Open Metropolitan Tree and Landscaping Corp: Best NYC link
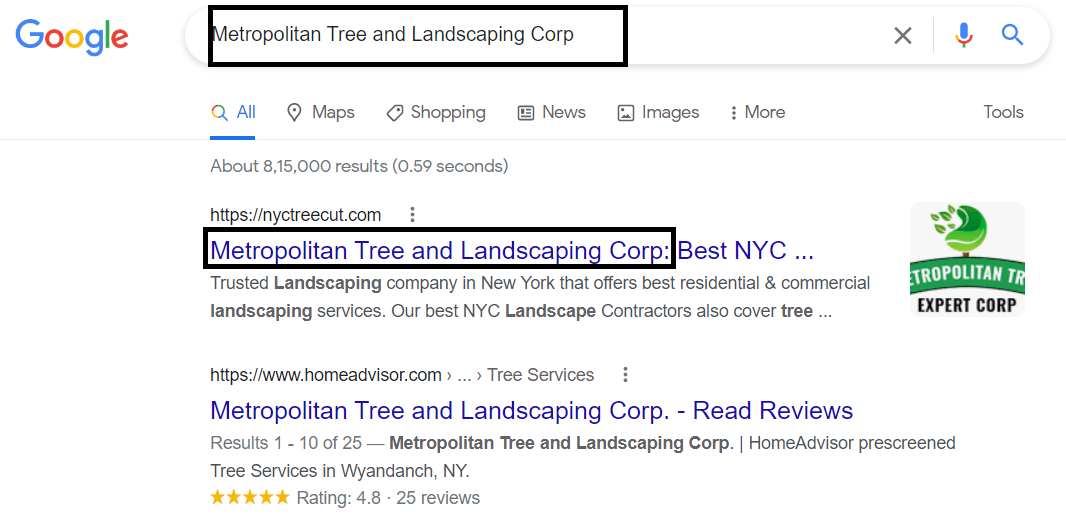This screenshot has width=1066, height=520. tap(512, 250)
